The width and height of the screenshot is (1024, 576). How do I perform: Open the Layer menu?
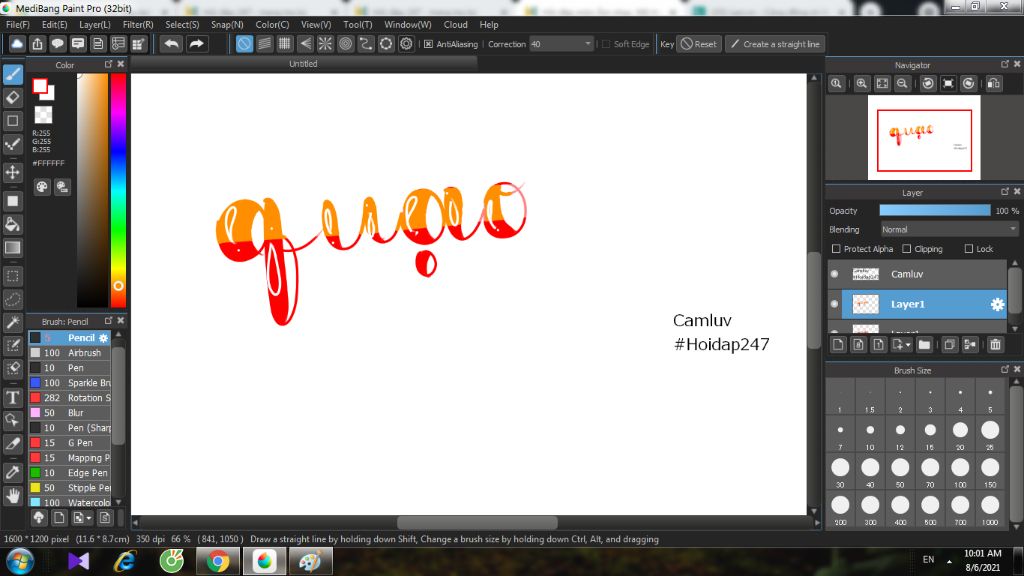click(x=95, y=25)
